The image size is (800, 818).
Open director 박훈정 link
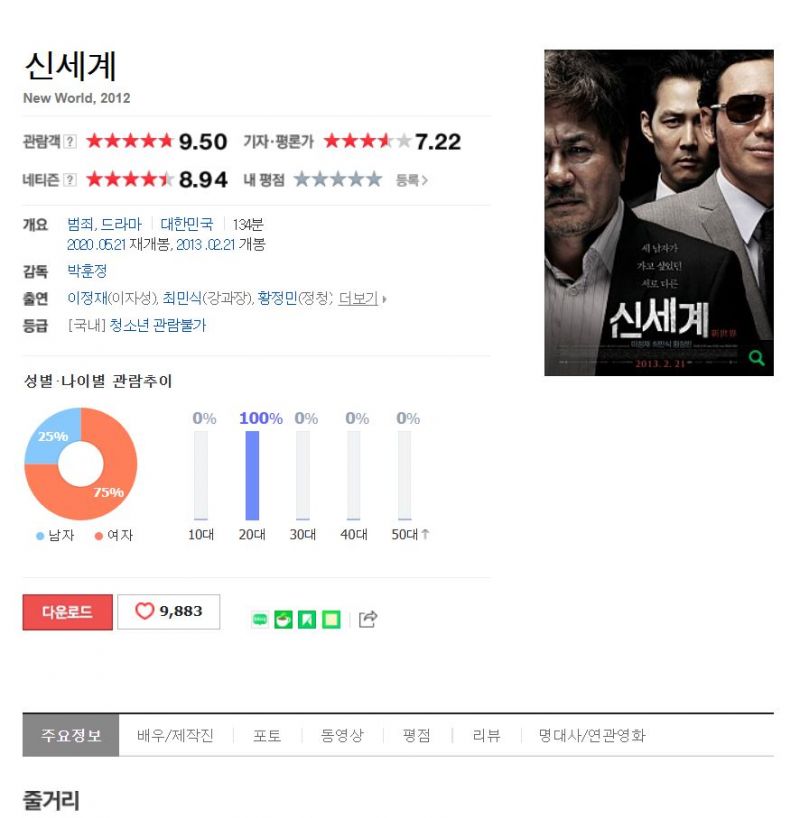(x=87, y=271)
